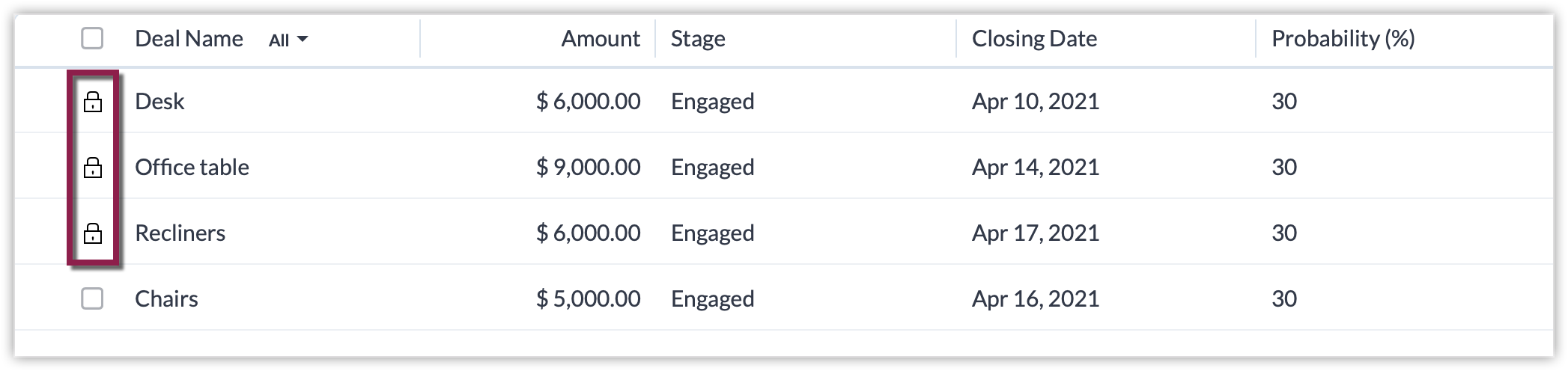Click the lock icon beside Desk

tap(92, 102)
